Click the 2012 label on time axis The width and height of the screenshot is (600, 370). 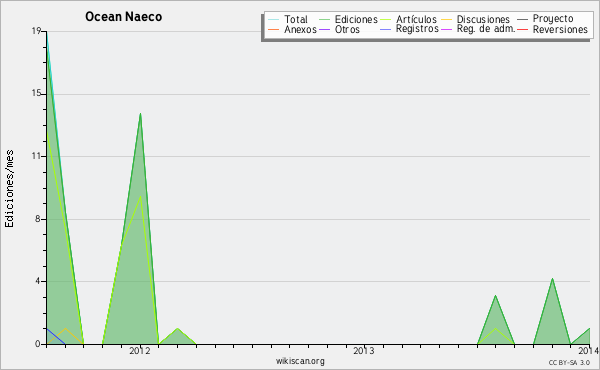140,351
